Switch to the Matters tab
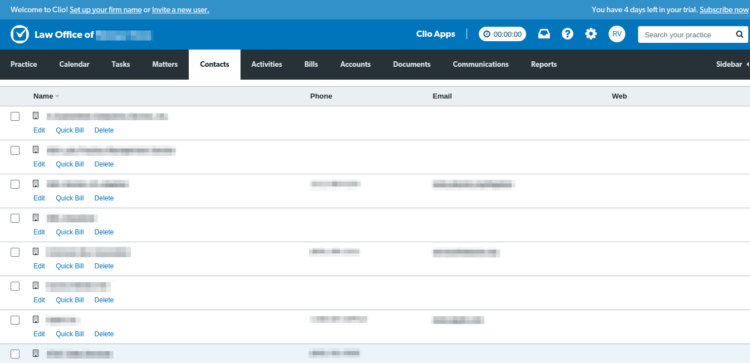Viewport: 750px width, 363px height. coord(165,64)
